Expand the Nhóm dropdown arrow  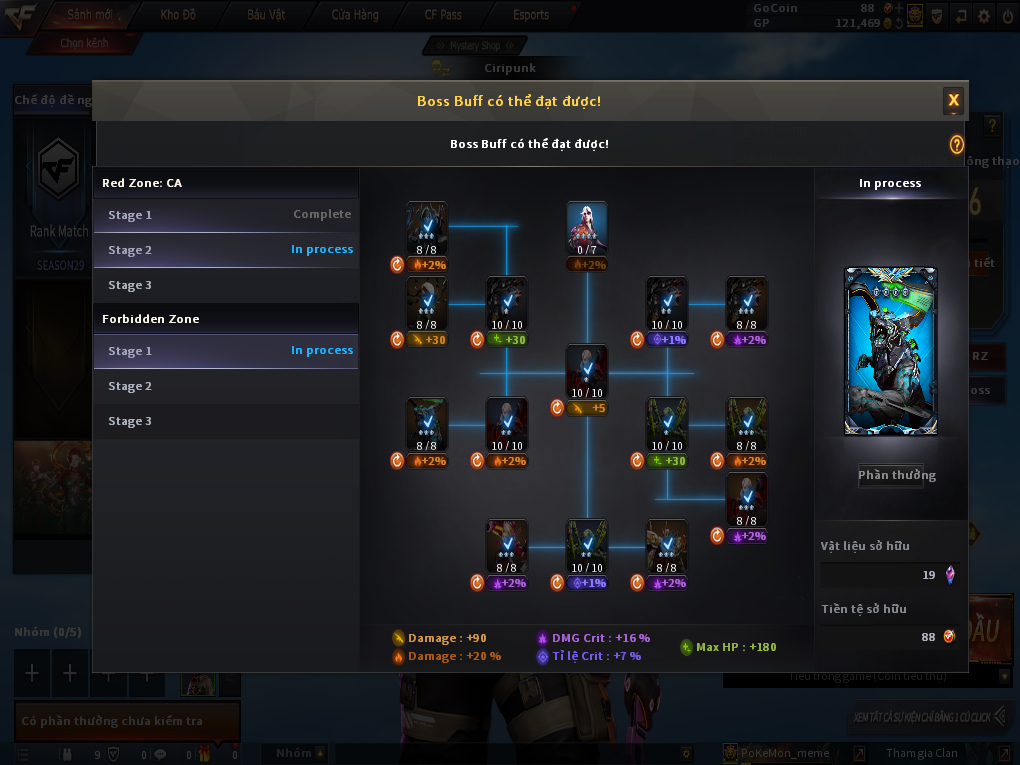click(x=320, y=753)
